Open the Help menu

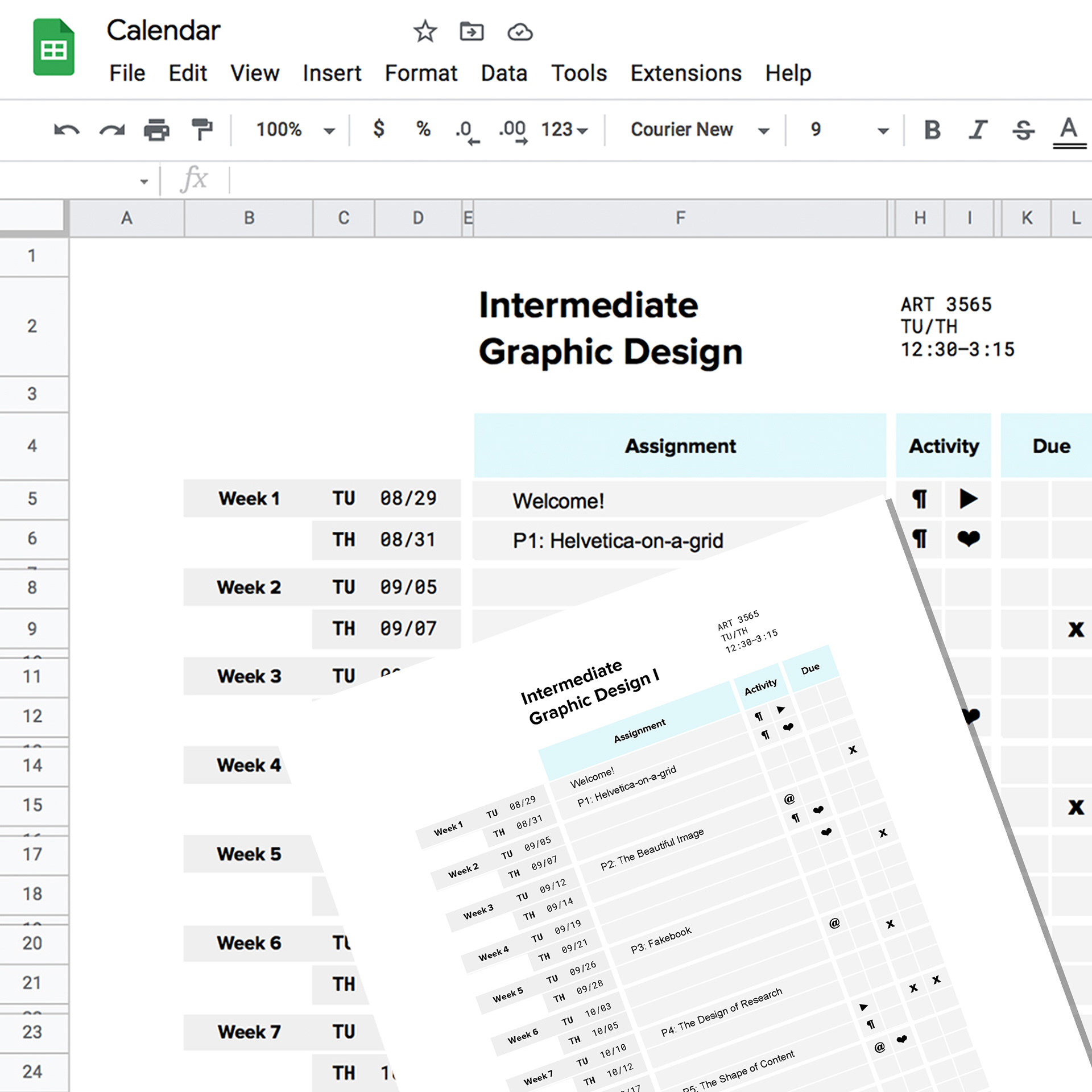788,73
